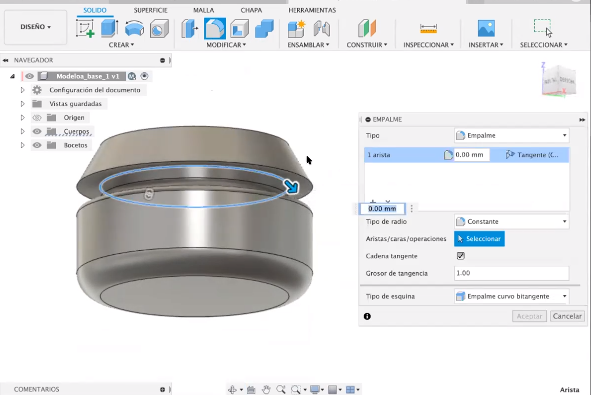Click the view cube in the corner
The height and width of the screenshot is (395, 591).
pyautogui.click(x=559, y=80)
